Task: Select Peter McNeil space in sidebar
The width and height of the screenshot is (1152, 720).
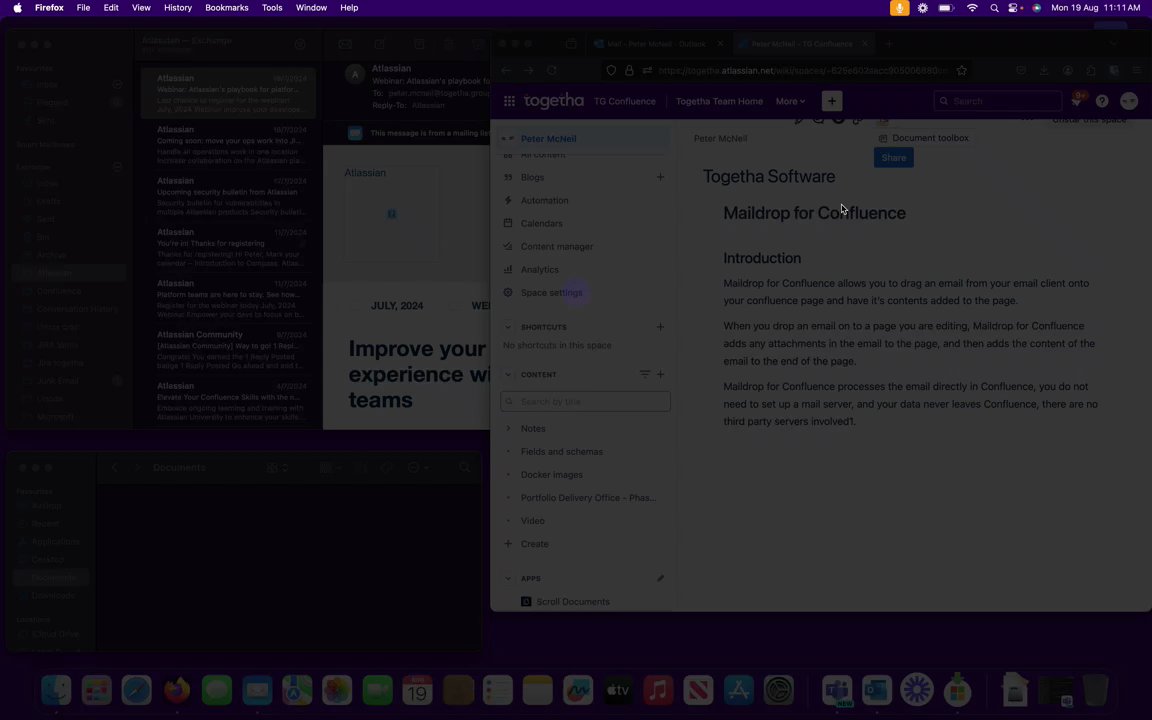Action: tap(584, 139)
